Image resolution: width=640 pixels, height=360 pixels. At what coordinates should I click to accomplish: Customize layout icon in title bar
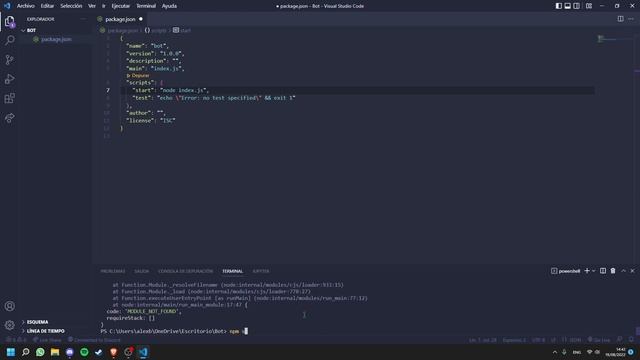[589, 6]
